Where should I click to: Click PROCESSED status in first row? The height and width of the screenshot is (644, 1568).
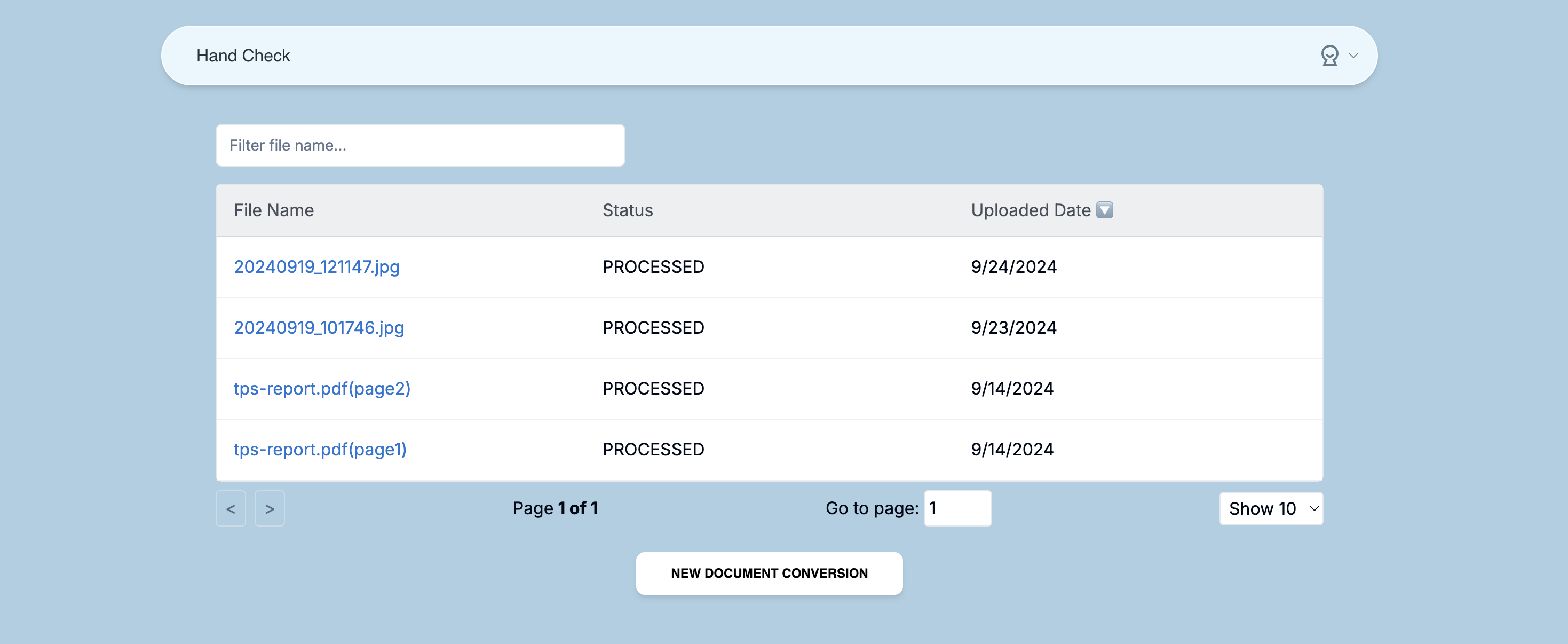tap(653, 267)
